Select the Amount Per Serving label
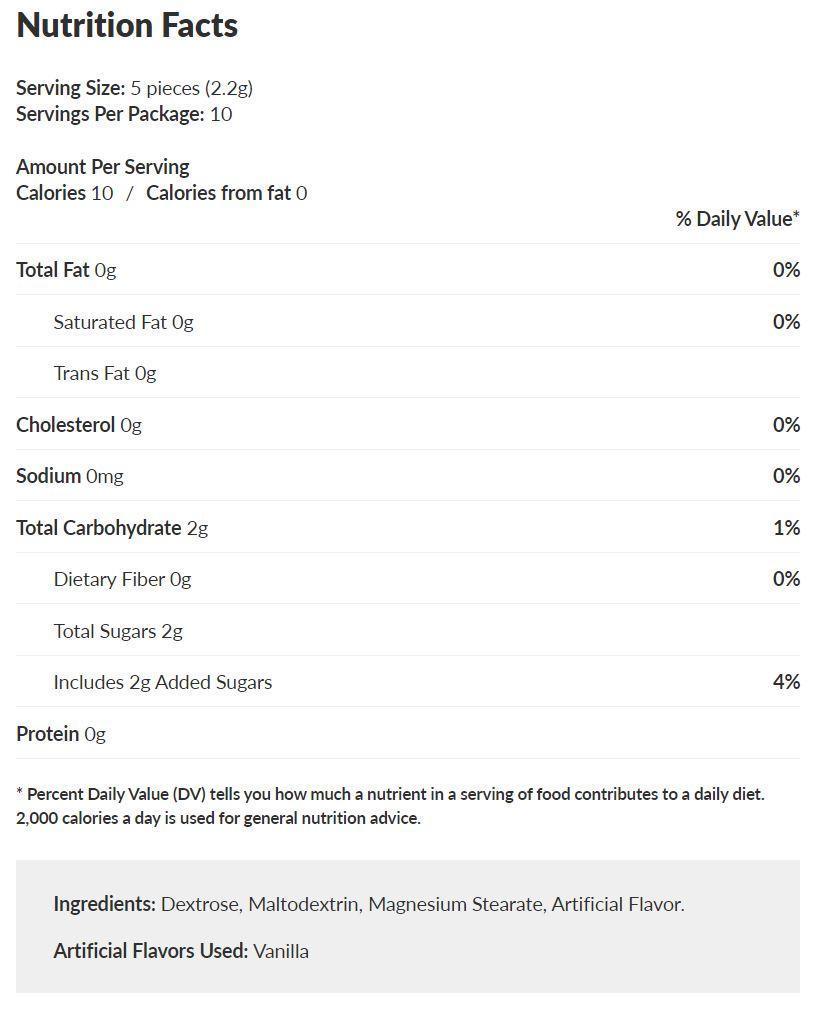Image resolution: width=822 pixels, height=1009 pixels. [102, 167]
